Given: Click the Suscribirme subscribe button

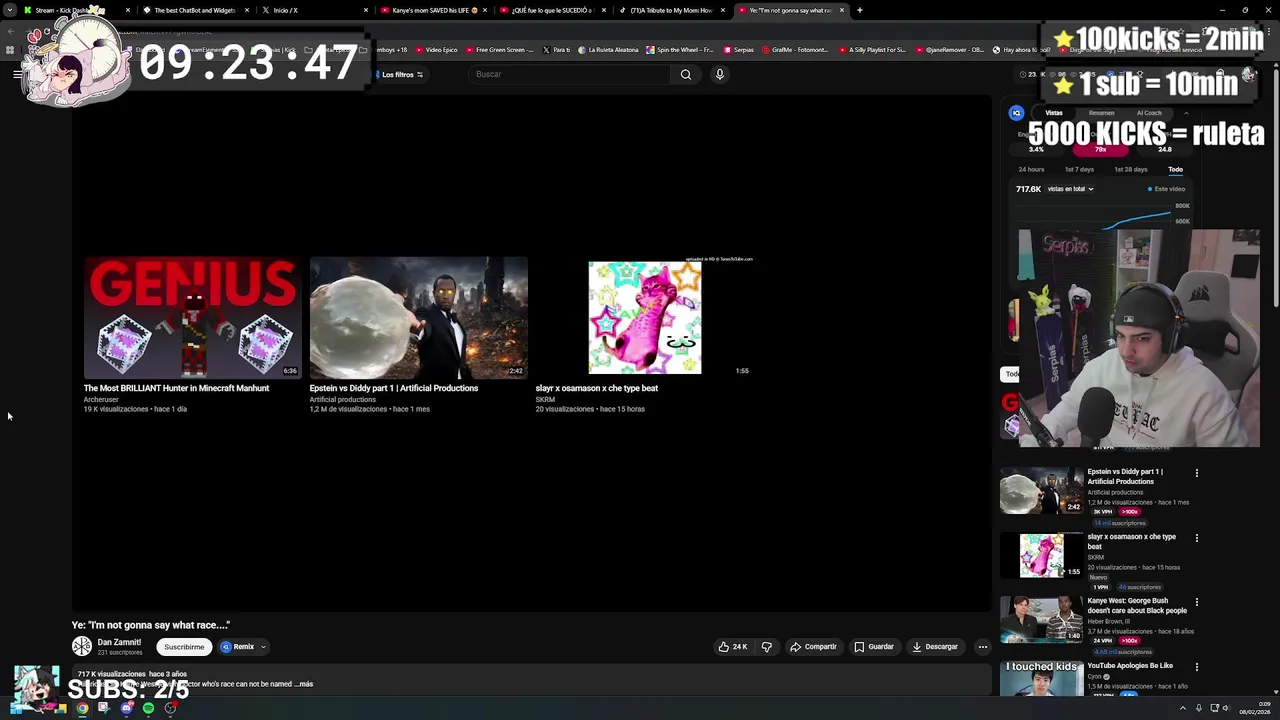Looking at the screenshot, I should [x=184, y=646].
